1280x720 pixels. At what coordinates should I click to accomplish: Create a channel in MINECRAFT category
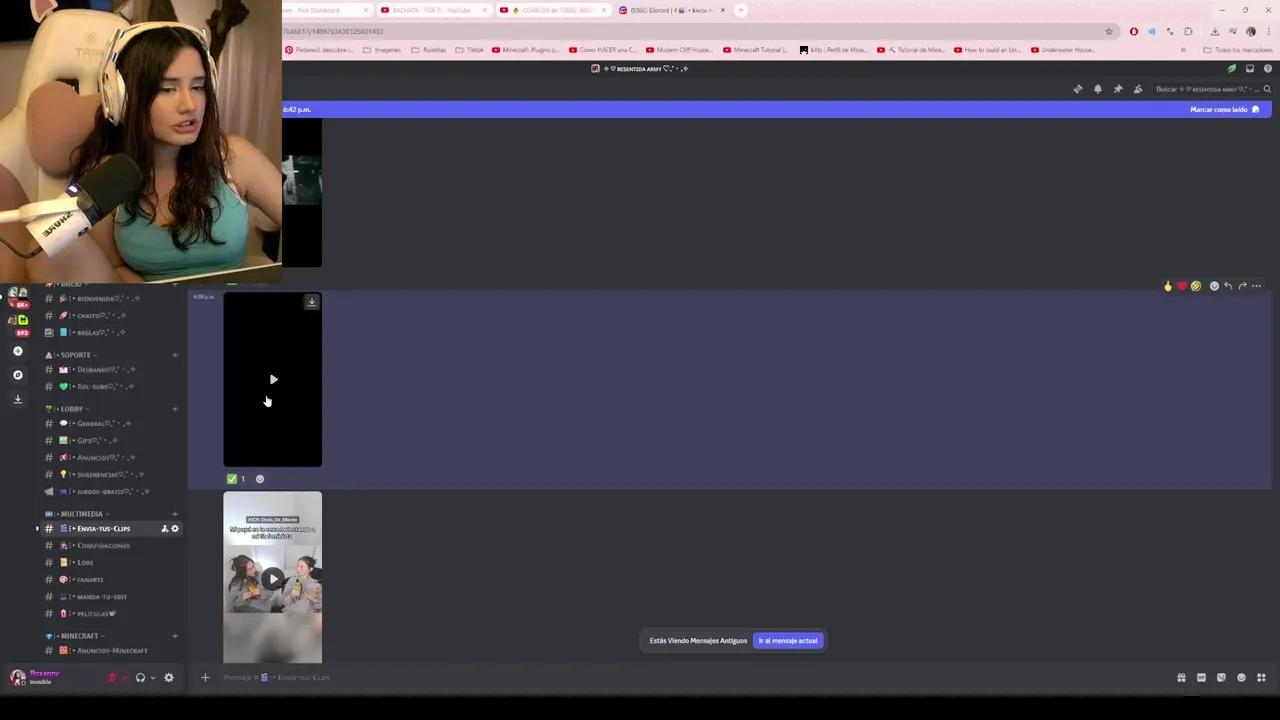(175, 636)
